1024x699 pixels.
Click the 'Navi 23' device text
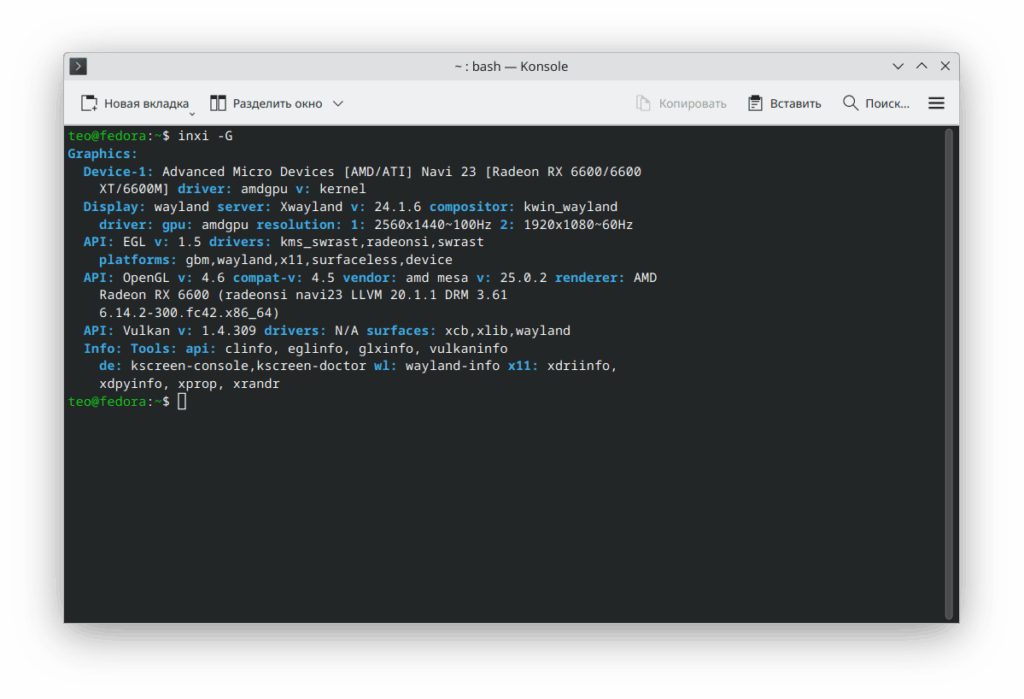[449, 171]
